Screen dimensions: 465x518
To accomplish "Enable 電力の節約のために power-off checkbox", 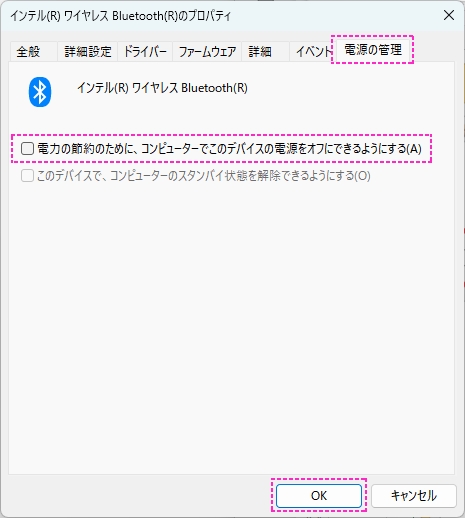I will point(27,148).
